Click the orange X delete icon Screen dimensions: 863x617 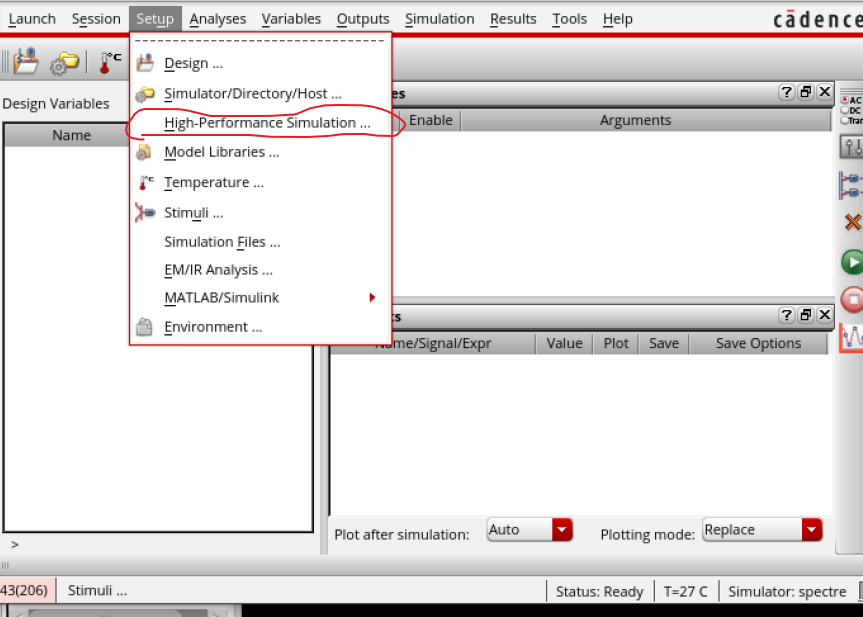pos(853,222)
